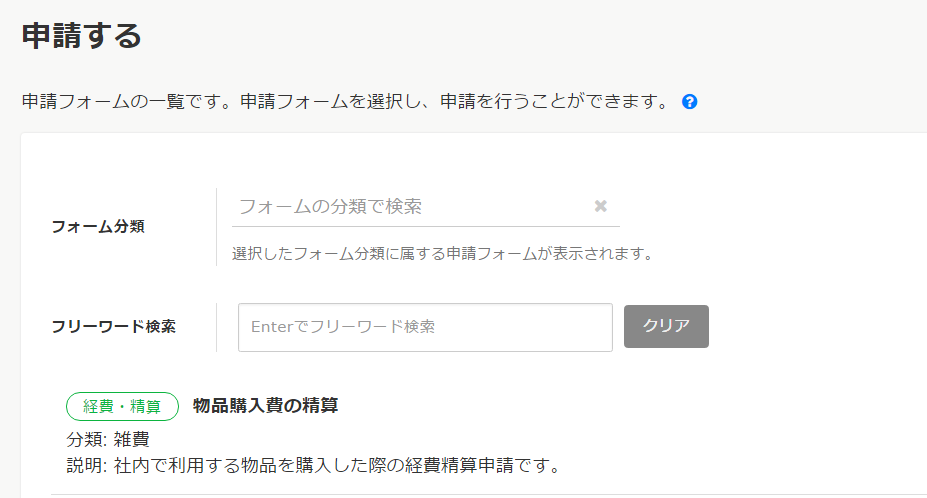Click the vertical divider beside フォーム分類

[x=217, y=227]
